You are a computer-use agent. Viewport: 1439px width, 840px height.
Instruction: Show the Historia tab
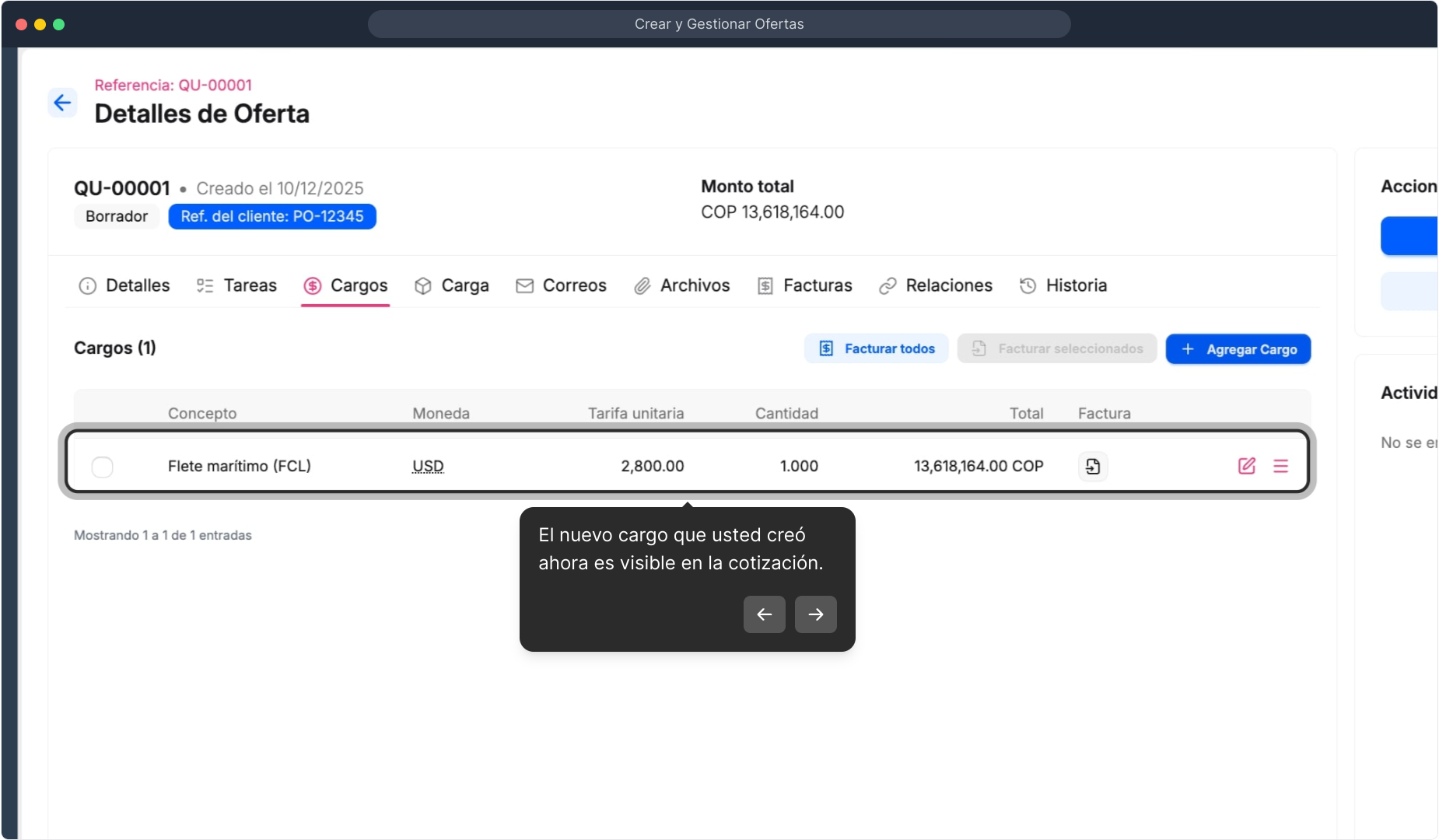[1063, 285]
